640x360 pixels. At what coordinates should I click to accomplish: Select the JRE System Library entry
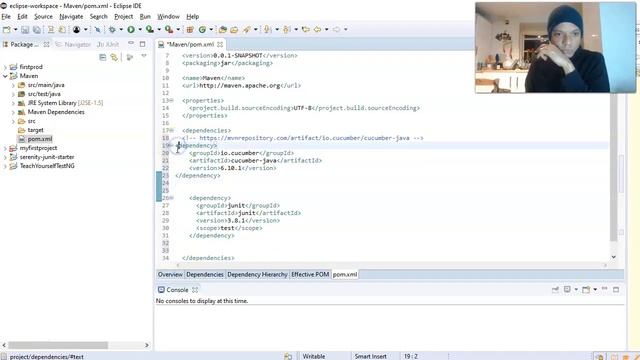(x=60, y=103)
